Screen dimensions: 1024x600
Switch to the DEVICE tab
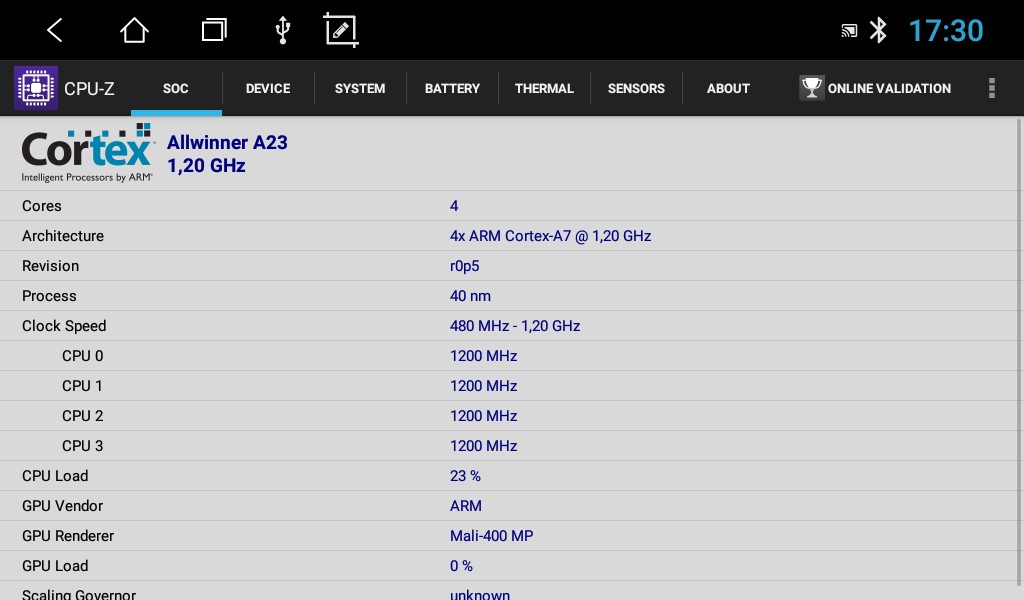[x=268, y=88]
